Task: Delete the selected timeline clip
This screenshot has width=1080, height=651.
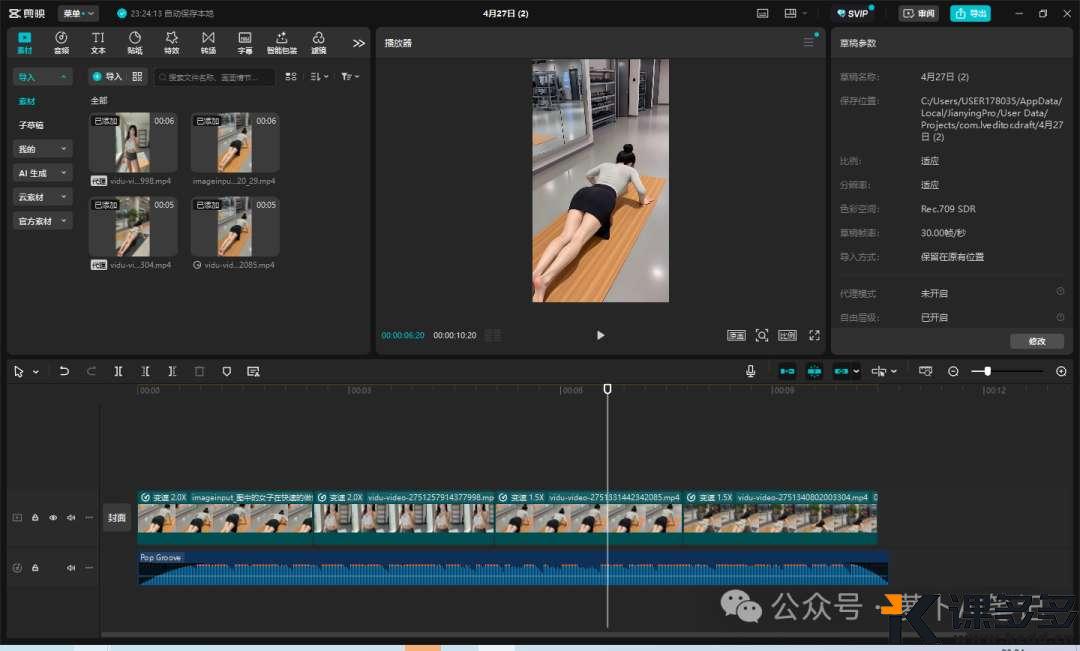Action: [x=199, y=371]
